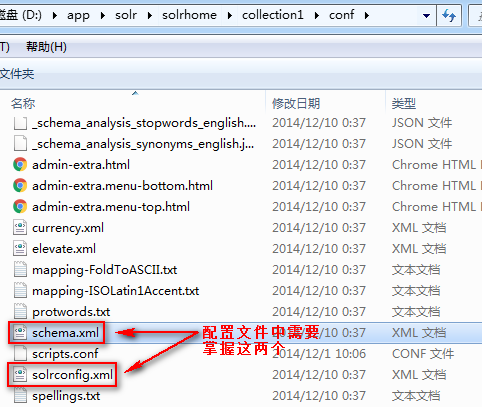Click Chrome icon of admin-extra.html

pos(20,165)
